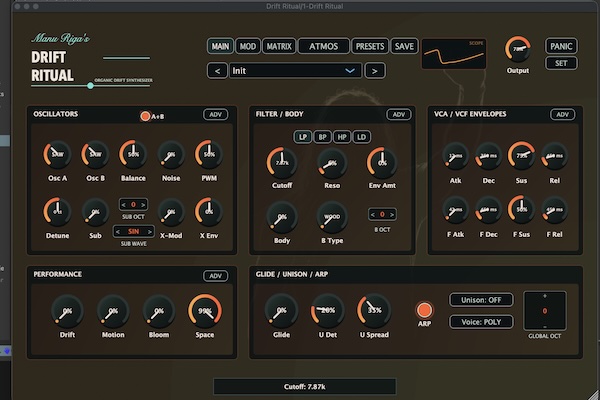Click the Detune knob

(57, 212)
